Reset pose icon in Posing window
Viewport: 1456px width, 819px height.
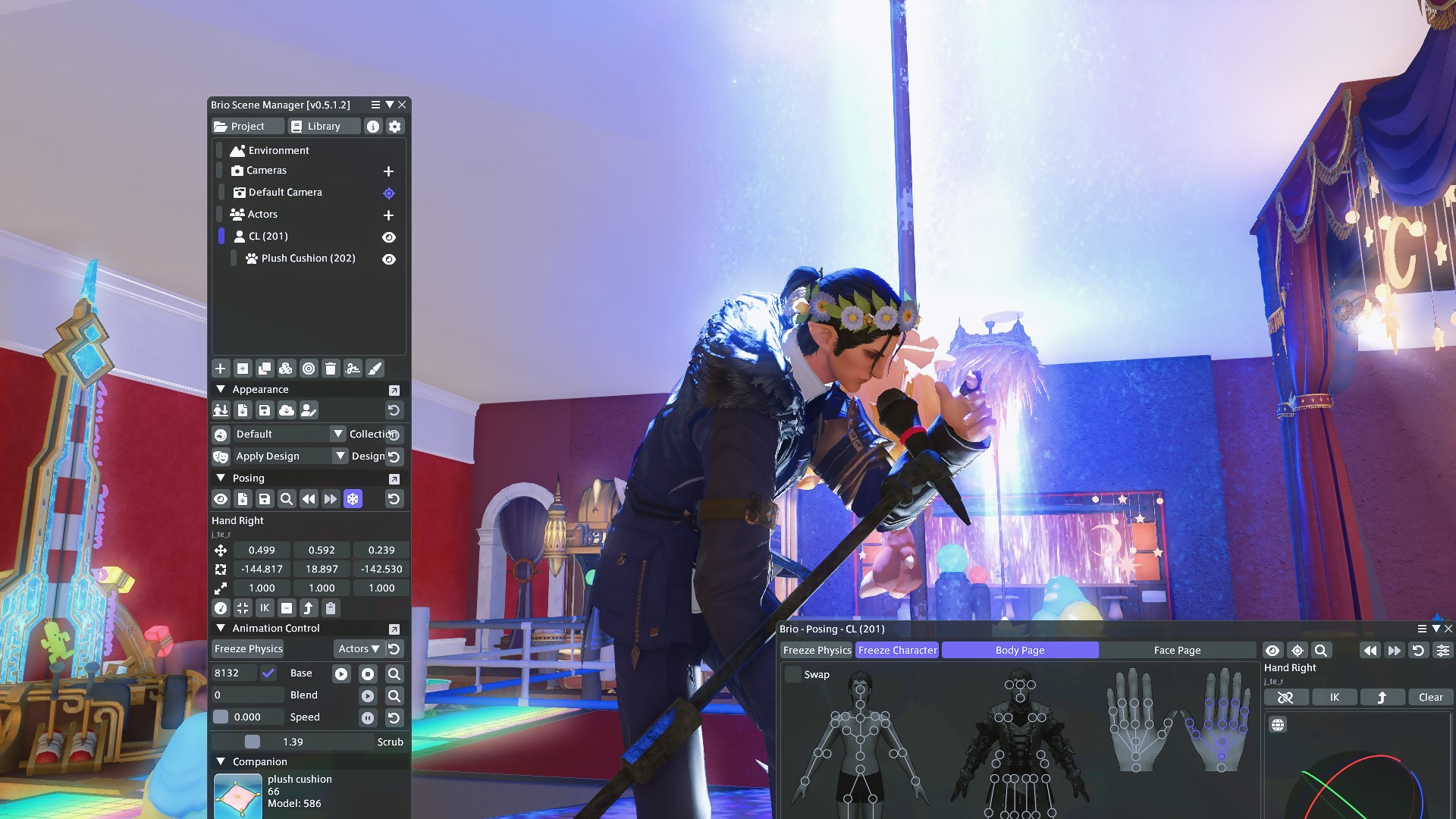click(1418, 651)
